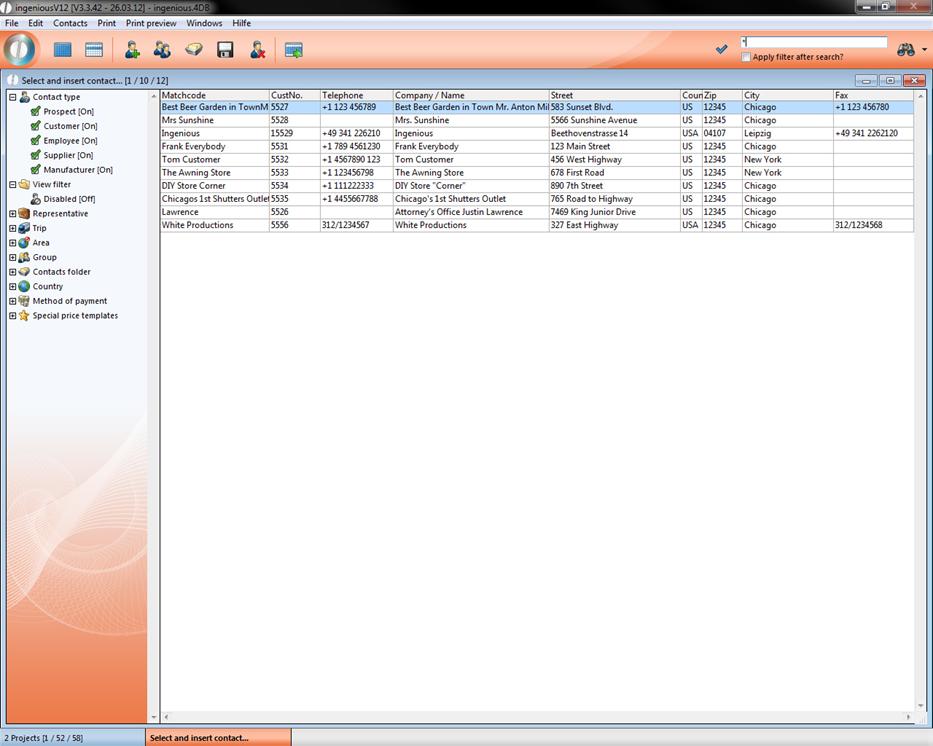This screenshot has height=746, width=933.
Task: Open the dropdown arrow beside the binoculars
Action: 924,50
